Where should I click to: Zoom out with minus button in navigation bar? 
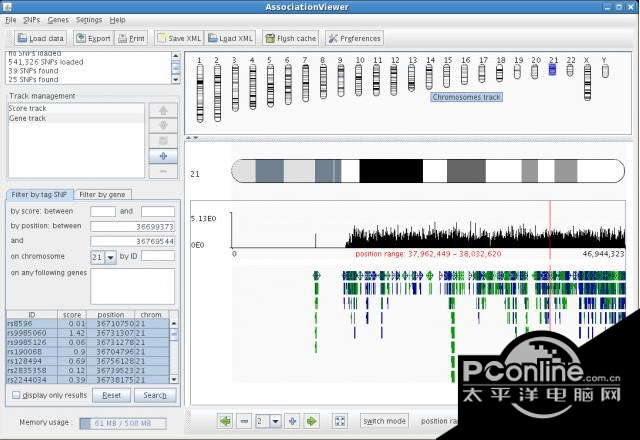click(244, 421)
